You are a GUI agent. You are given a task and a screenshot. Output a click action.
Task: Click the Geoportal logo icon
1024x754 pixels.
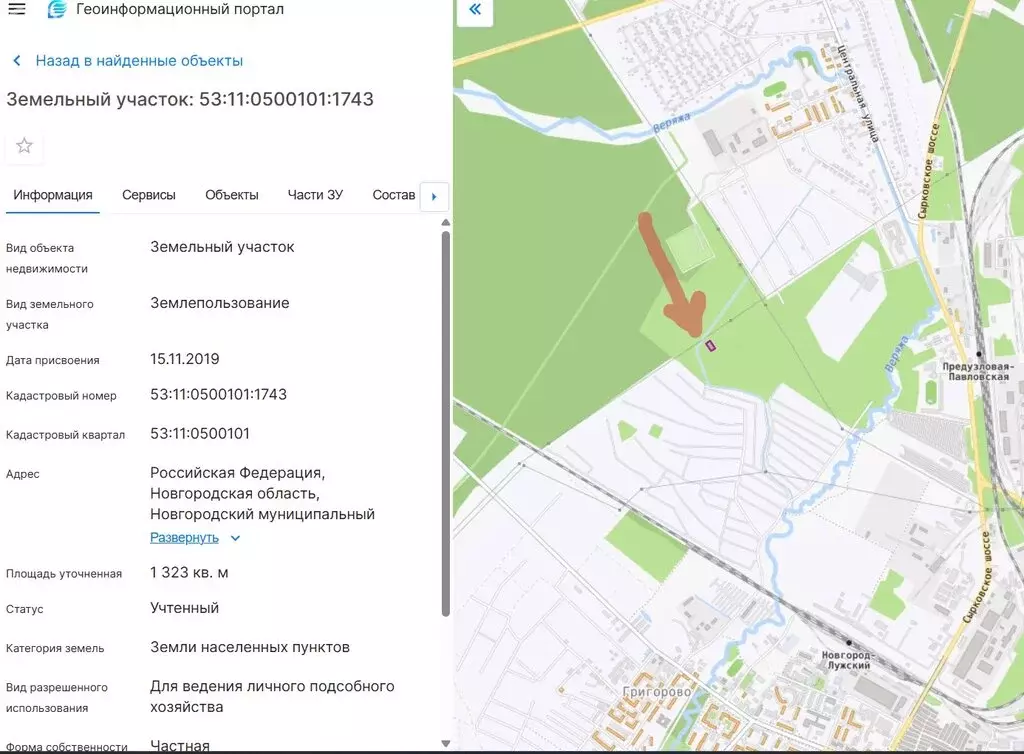click(x=57, y=10)
